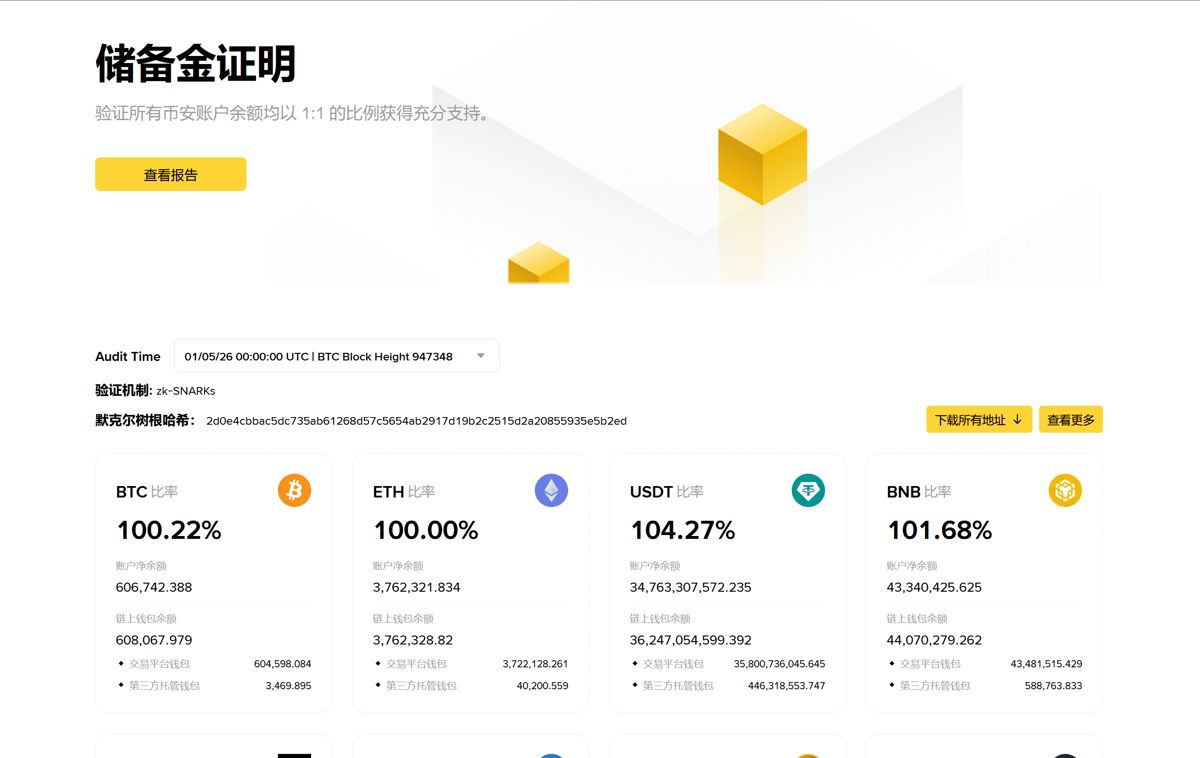
Task: Click the USDT Tether icon
Action: point(808,491)
